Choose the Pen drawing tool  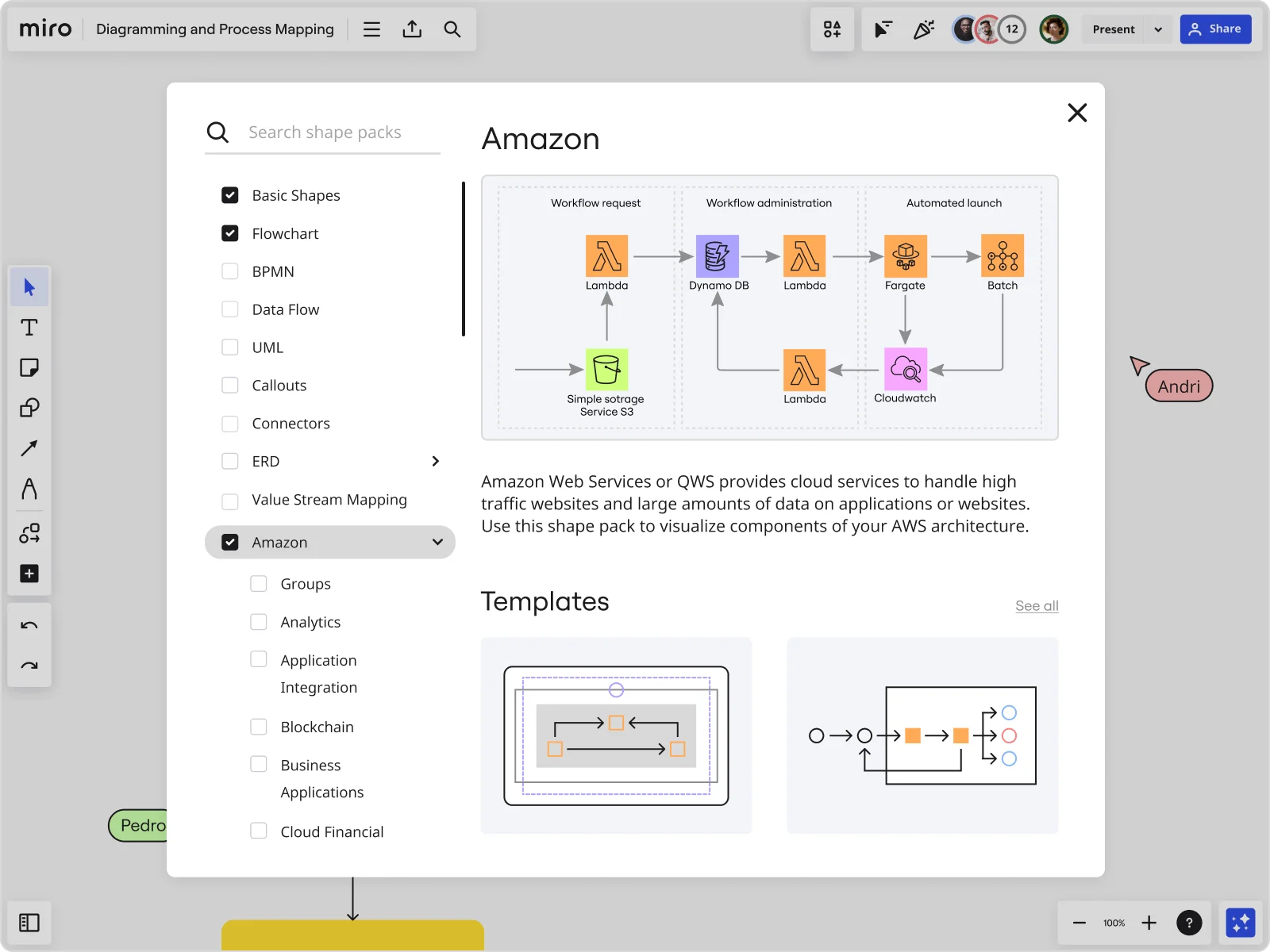(29, 489)
